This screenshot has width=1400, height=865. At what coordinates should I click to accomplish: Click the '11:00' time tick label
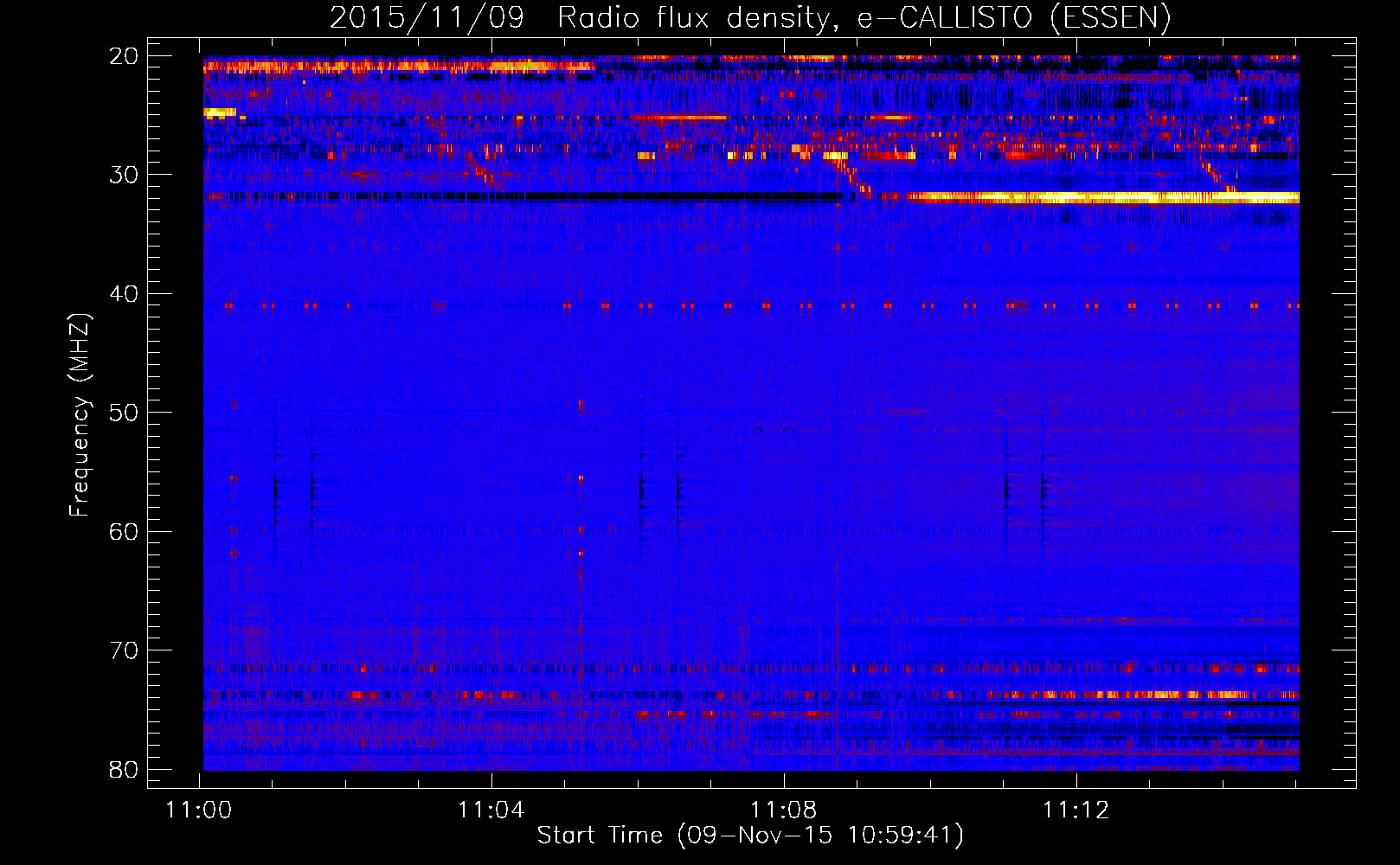(x=200, y=811)
